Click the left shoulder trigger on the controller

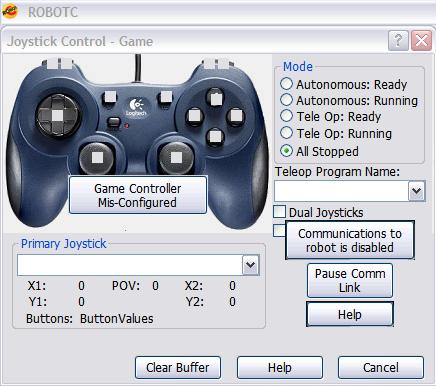click(57, 63)
